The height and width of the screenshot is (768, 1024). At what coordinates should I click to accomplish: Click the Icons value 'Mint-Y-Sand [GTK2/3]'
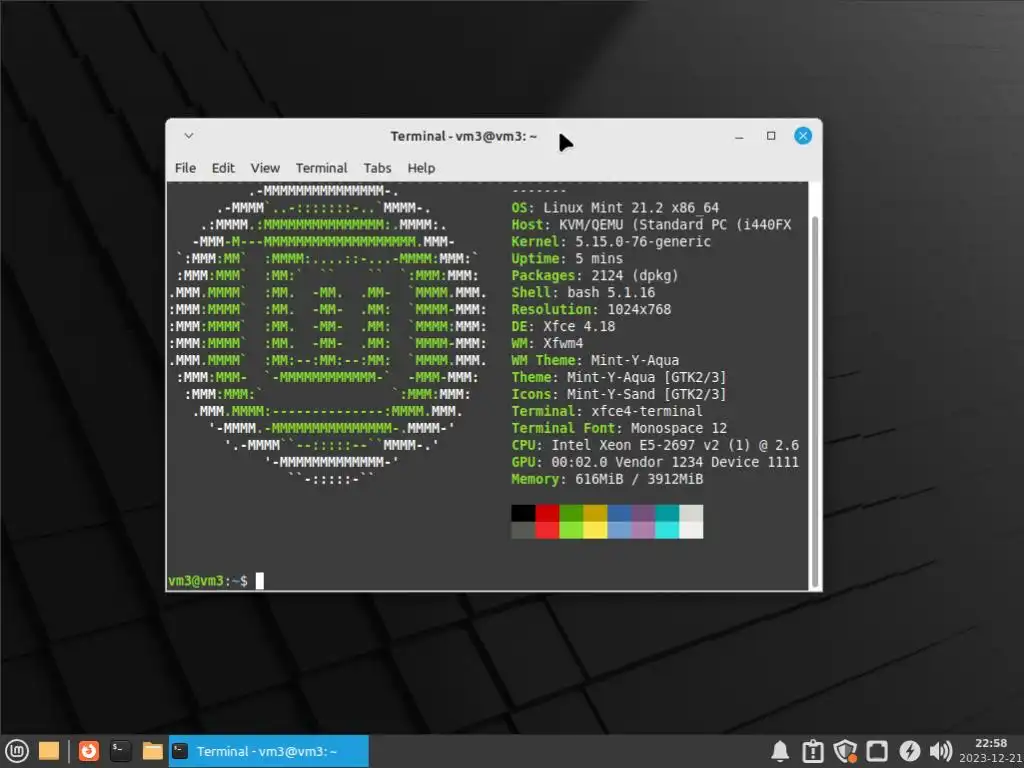[x=647, y=394]
